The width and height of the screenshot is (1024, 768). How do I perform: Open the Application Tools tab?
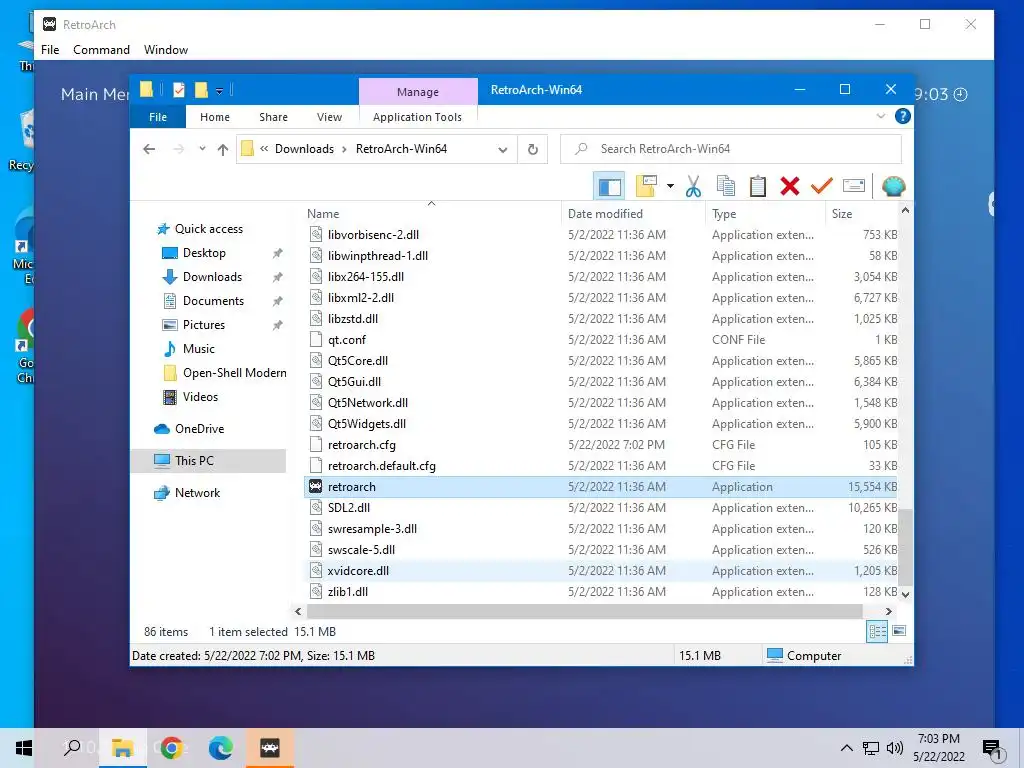[417, 117]
